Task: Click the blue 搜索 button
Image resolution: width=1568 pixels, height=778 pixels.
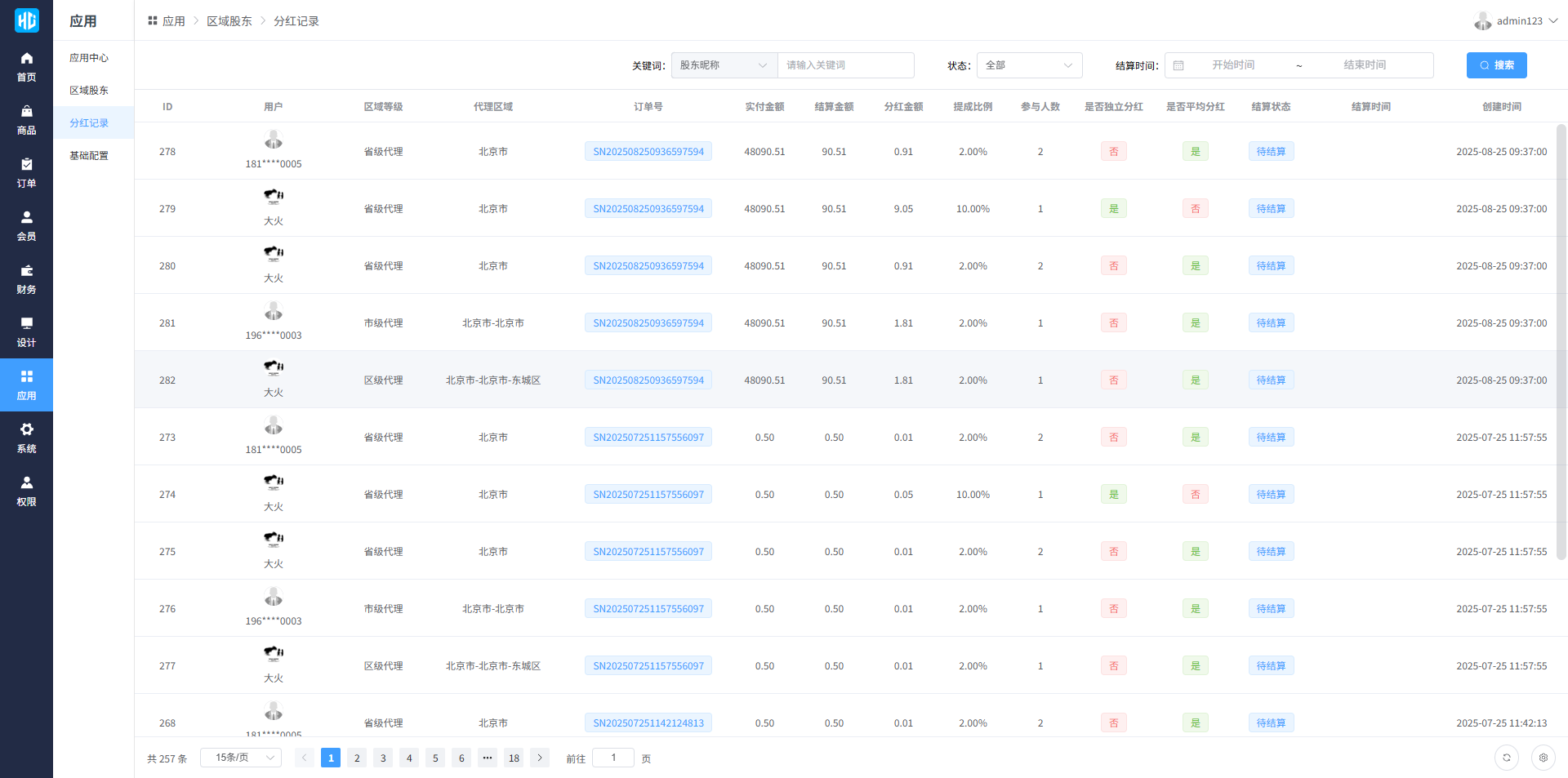Action: (x=1496, y=65)
